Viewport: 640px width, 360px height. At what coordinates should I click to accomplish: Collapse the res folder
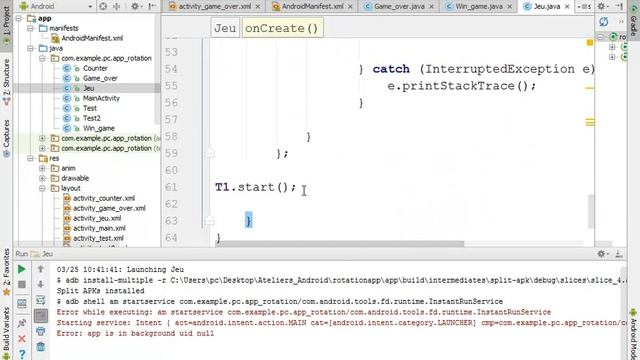30,158
